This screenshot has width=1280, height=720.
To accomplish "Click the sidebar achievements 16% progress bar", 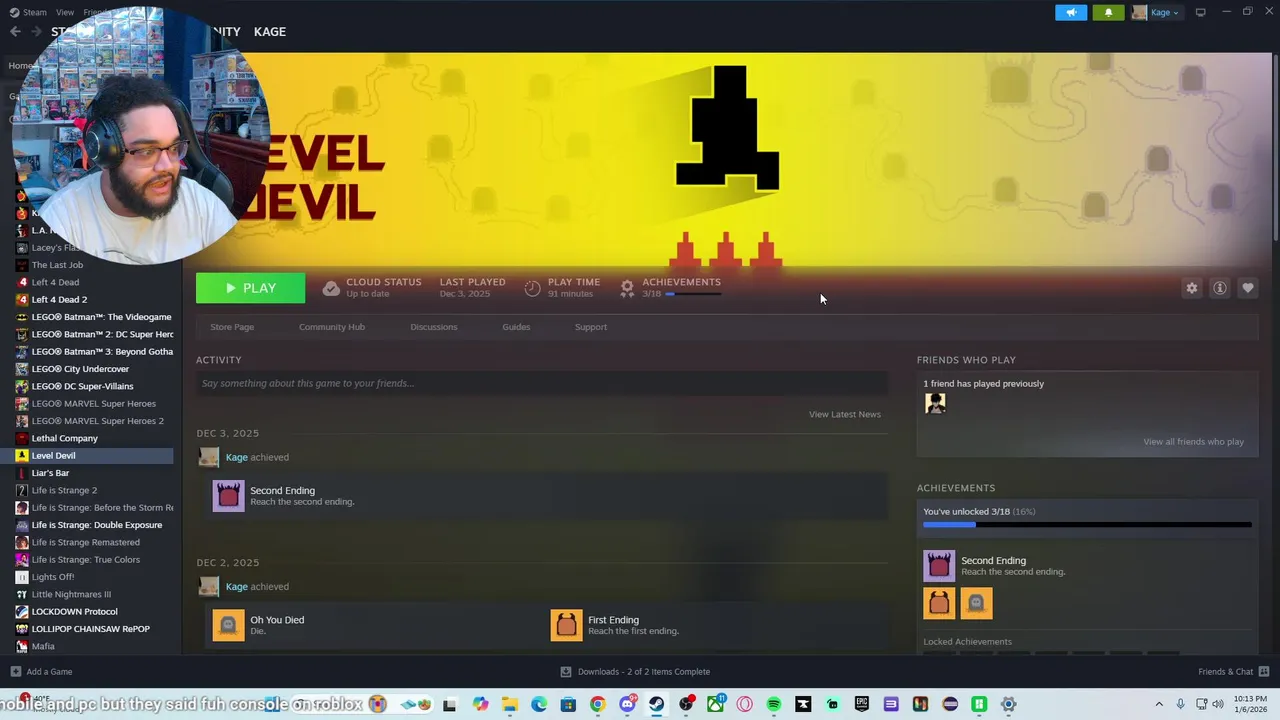I will [1087, 525].
